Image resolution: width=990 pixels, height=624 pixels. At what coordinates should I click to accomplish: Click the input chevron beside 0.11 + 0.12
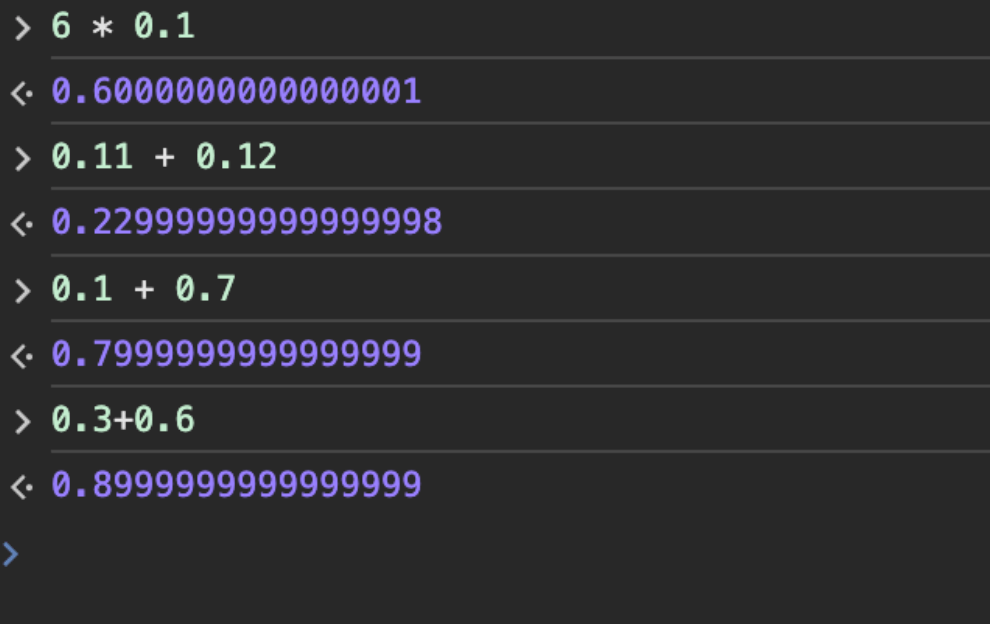[22, 158]
